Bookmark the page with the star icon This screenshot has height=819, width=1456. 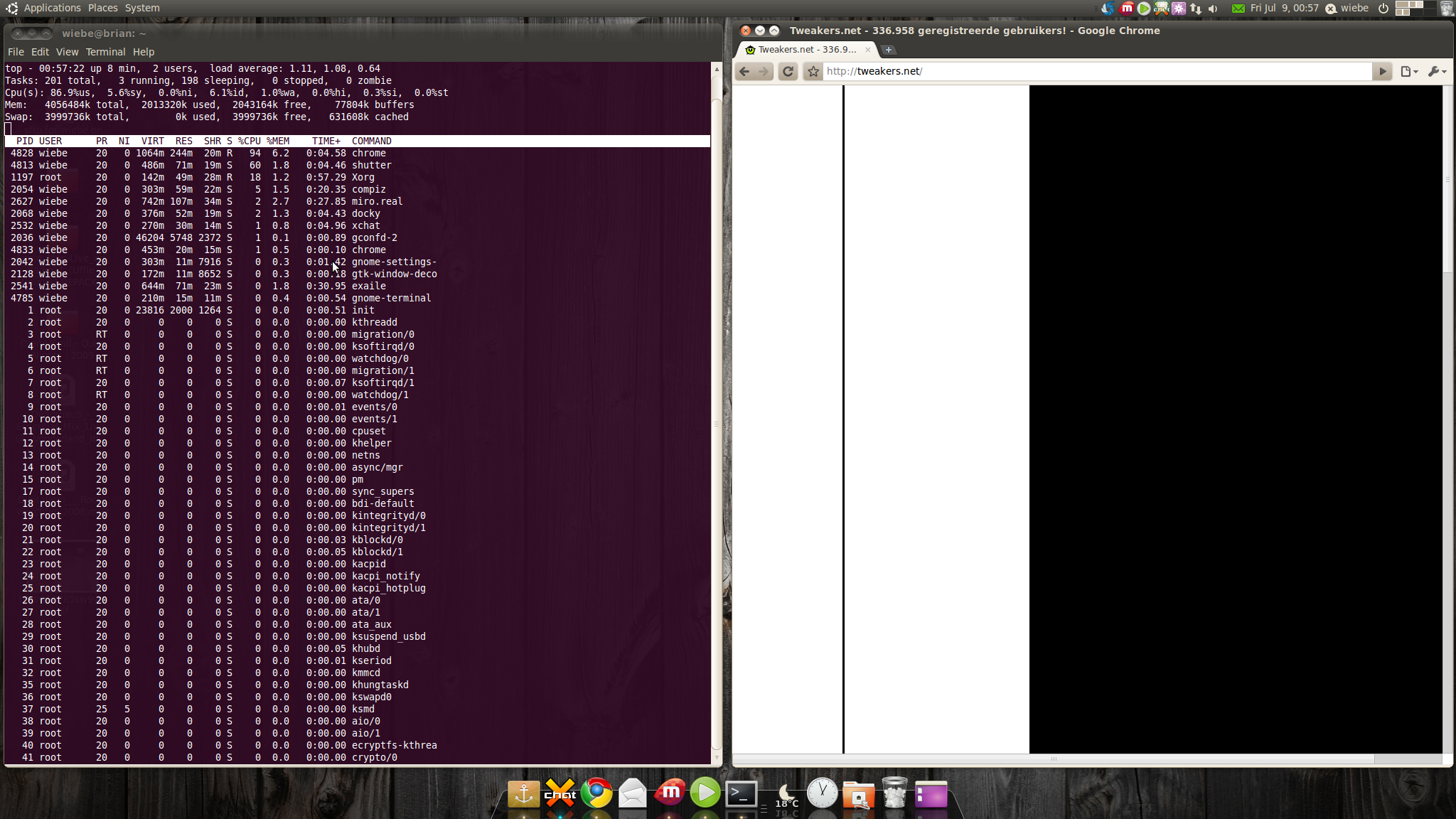point(813,71)
